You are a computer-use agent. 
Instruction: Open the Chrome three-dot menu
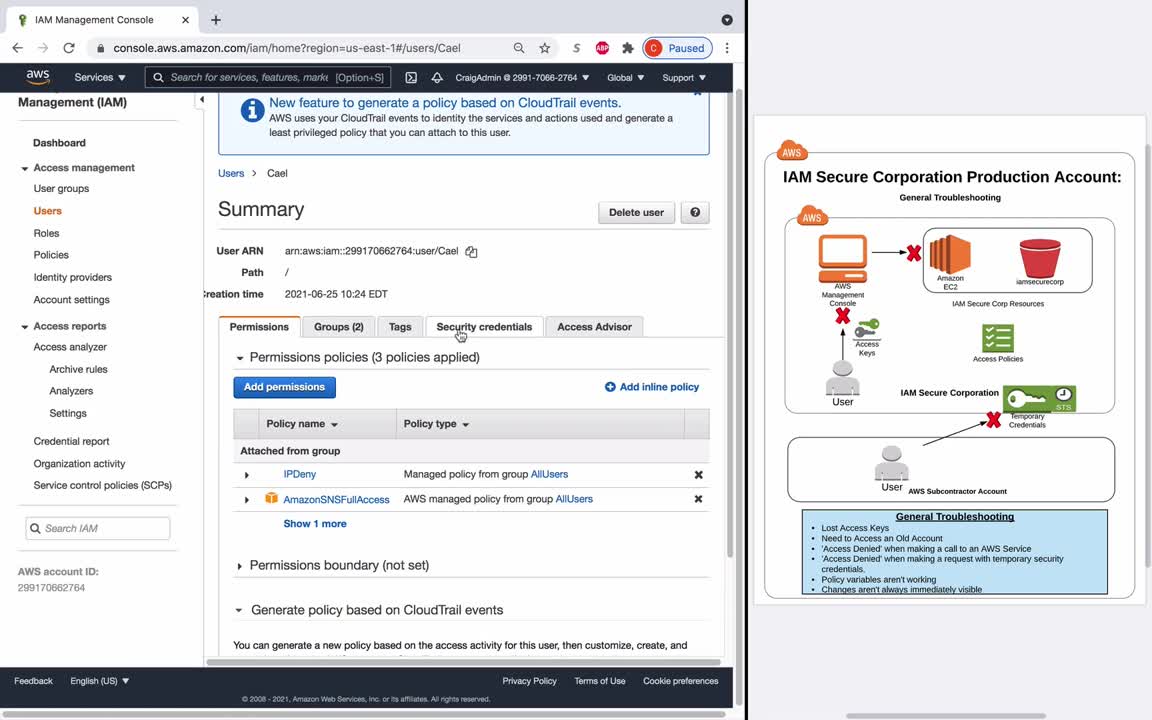pyautogui.click(x=727, y=48)
